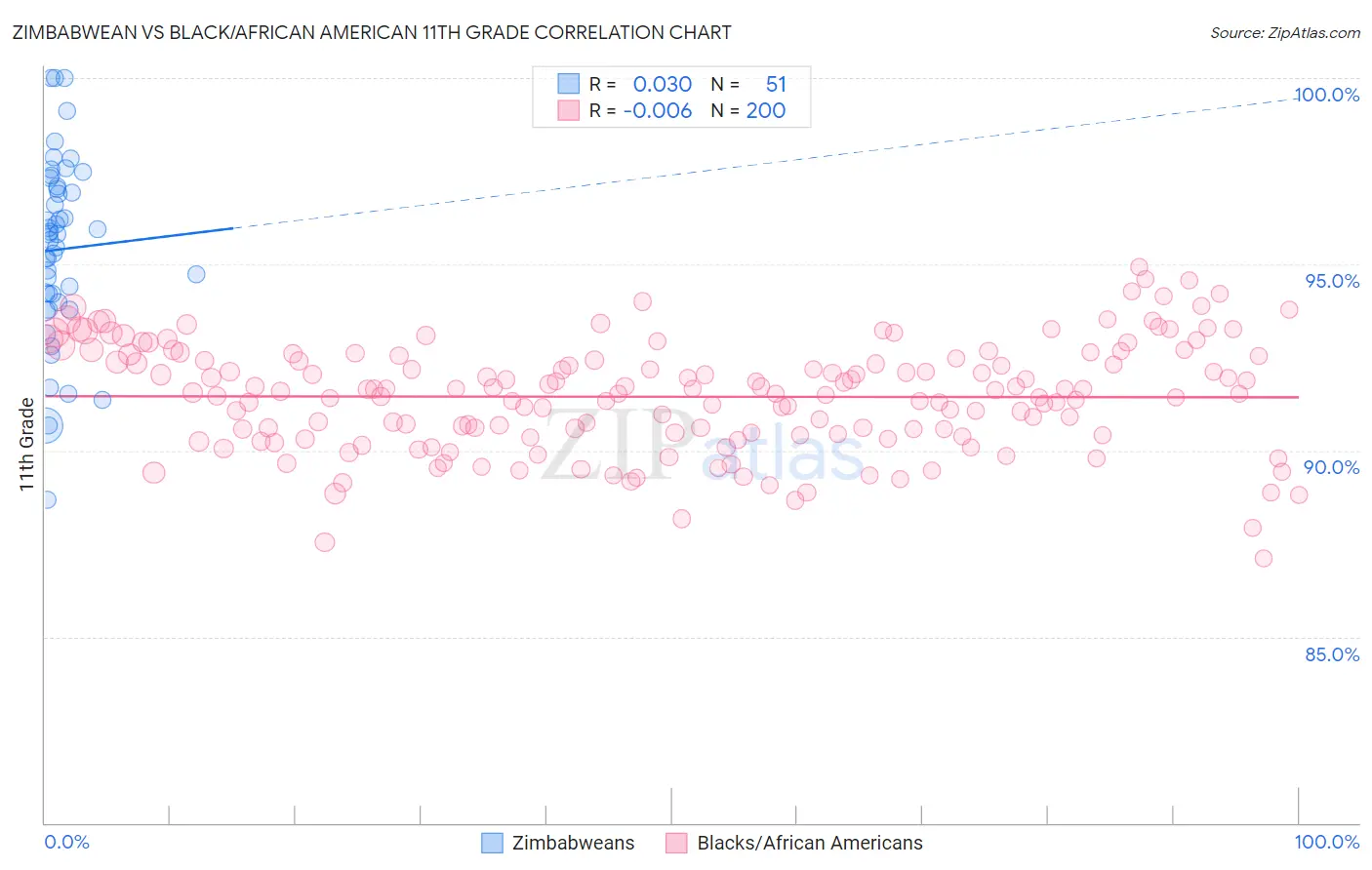Viewport: 1372px width, 870px height.
Task: Click the chart title text
Action: coord(371,32)
